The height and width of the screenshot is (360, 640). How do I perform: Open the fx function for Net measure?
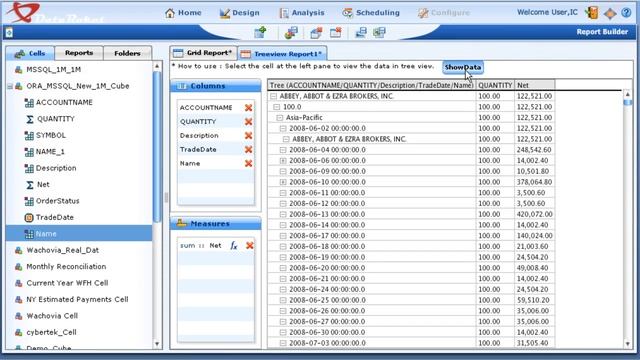point(234,245)
